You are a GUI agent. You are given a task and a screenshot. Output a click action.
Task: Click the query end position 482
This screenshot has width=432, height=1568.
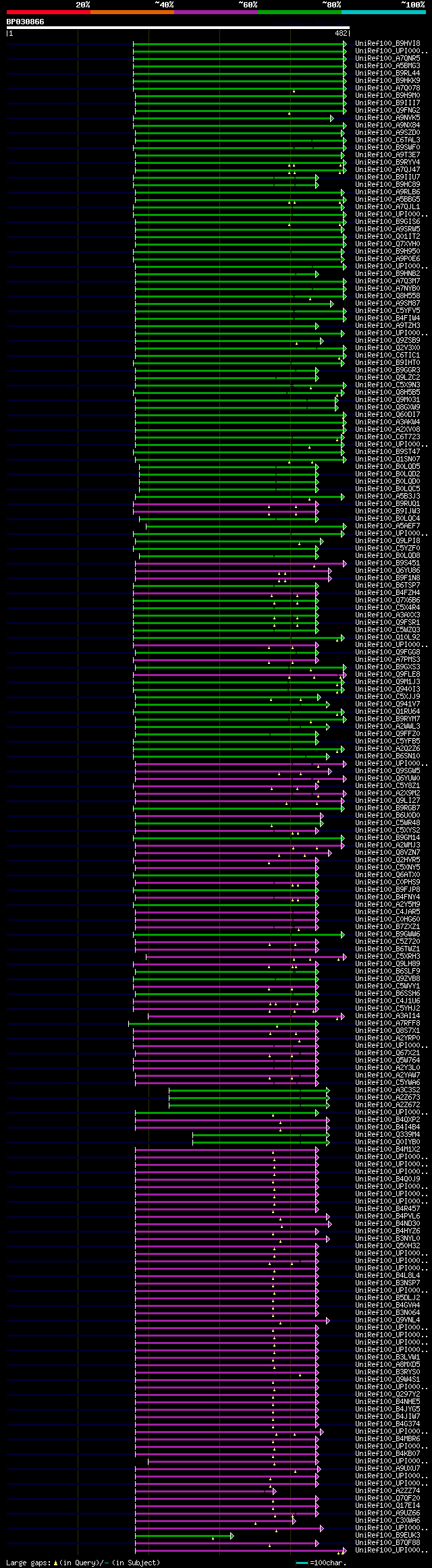341,33
